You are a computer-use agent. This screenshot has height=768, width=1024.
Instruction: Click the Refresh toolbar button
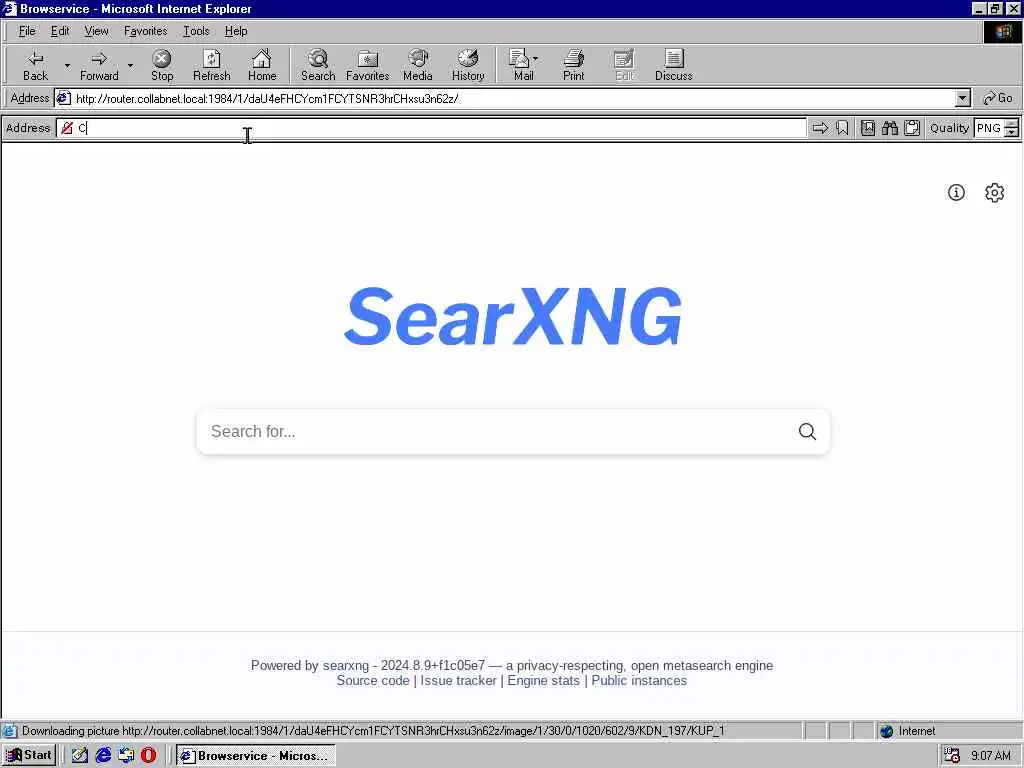(212, 65)
